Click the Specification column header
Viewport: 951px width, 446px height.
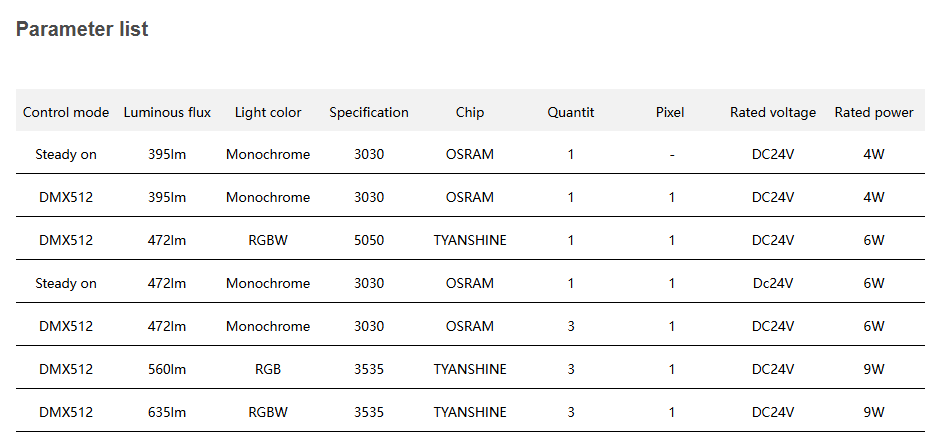click(369, 112)
